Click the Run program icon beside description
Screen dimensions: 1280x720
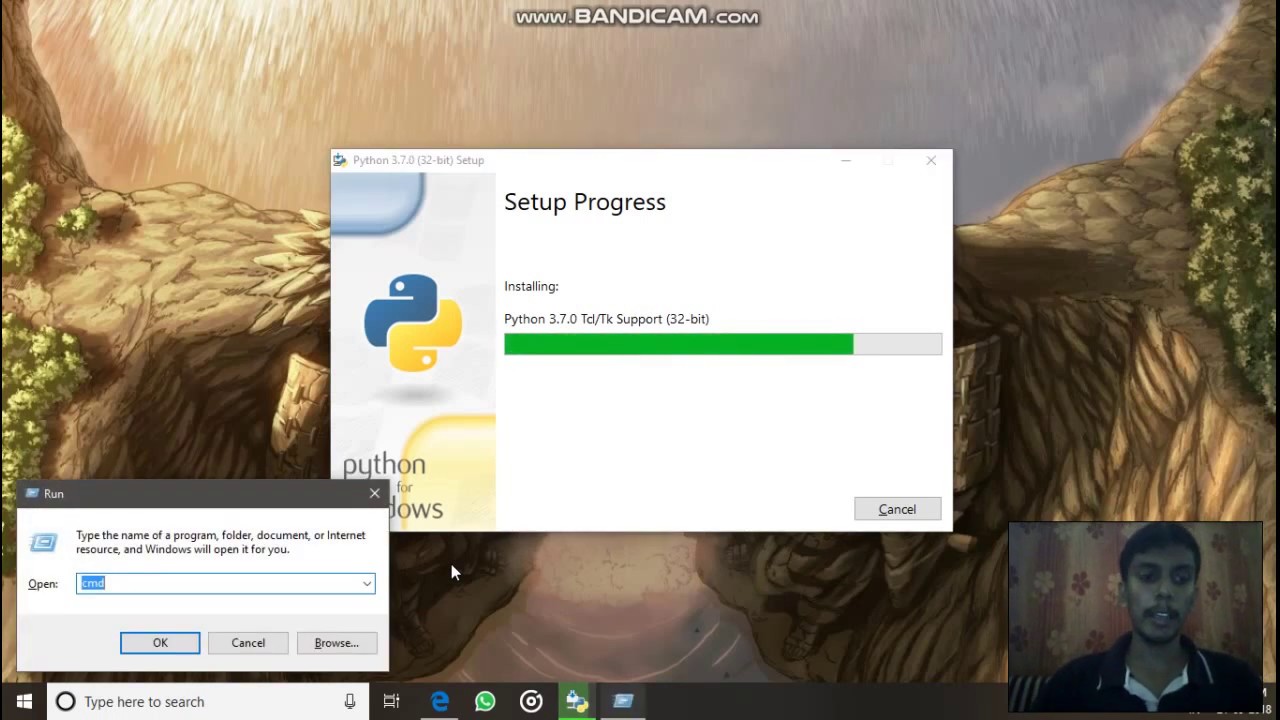coord(43,542)
